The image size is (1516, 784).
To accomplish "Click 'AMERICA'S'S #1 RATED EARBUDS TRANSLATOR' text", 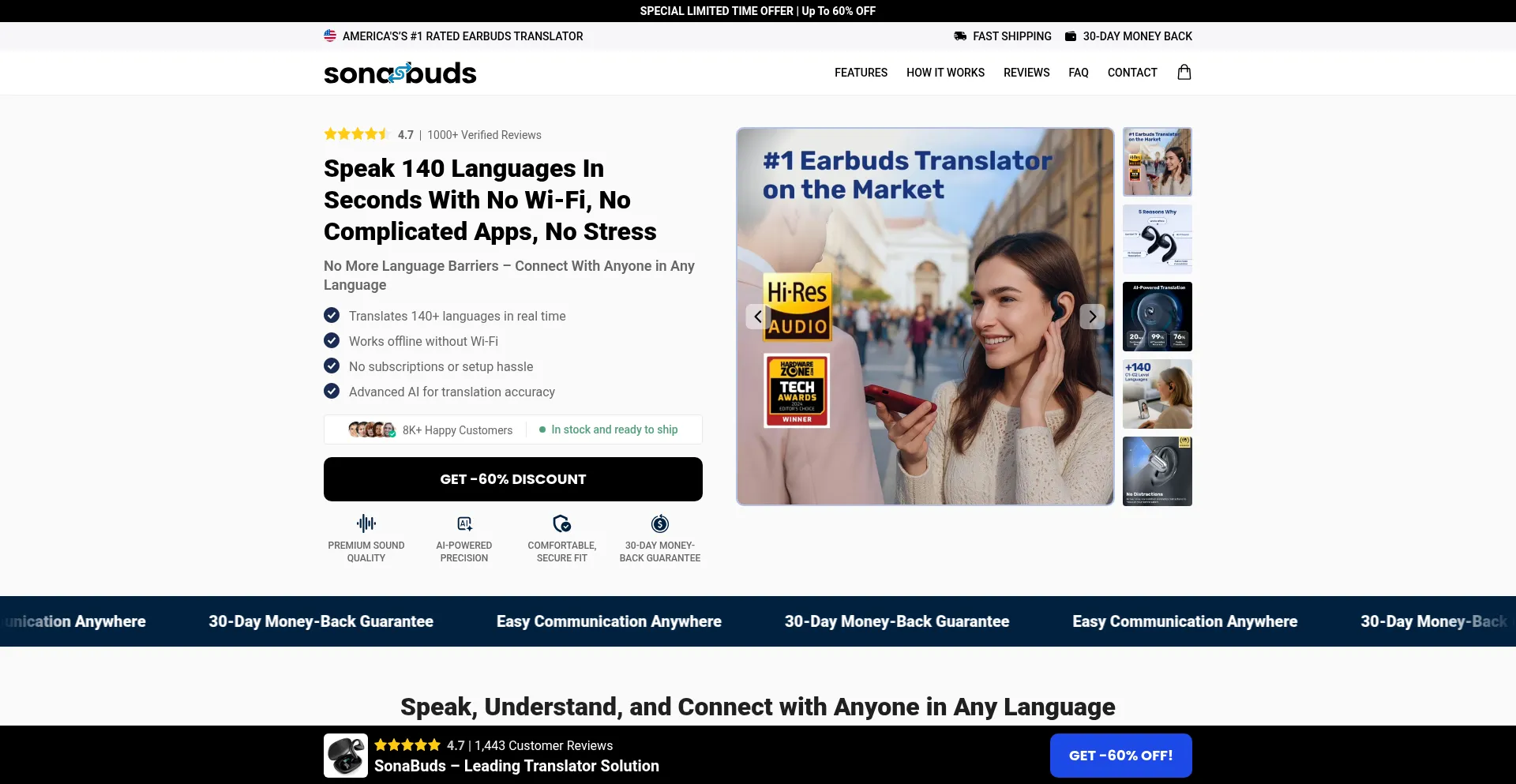I will (463, 36).
